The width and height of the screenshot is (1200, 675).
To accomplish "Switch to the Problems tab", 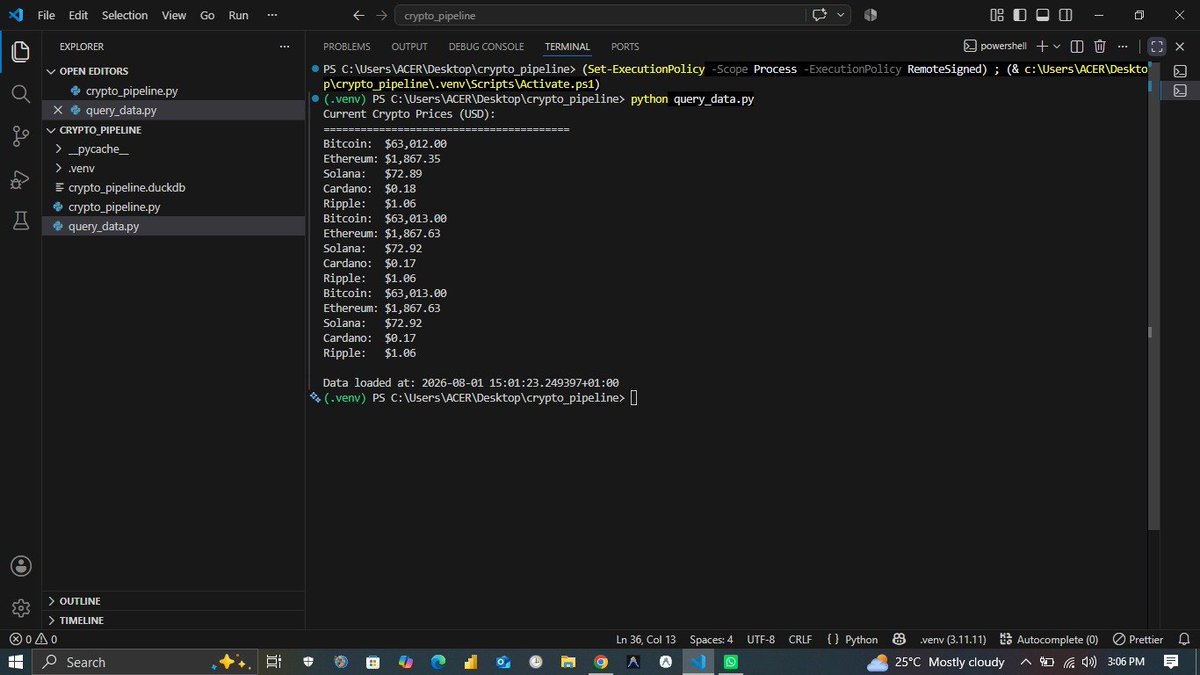I will 347,46.
